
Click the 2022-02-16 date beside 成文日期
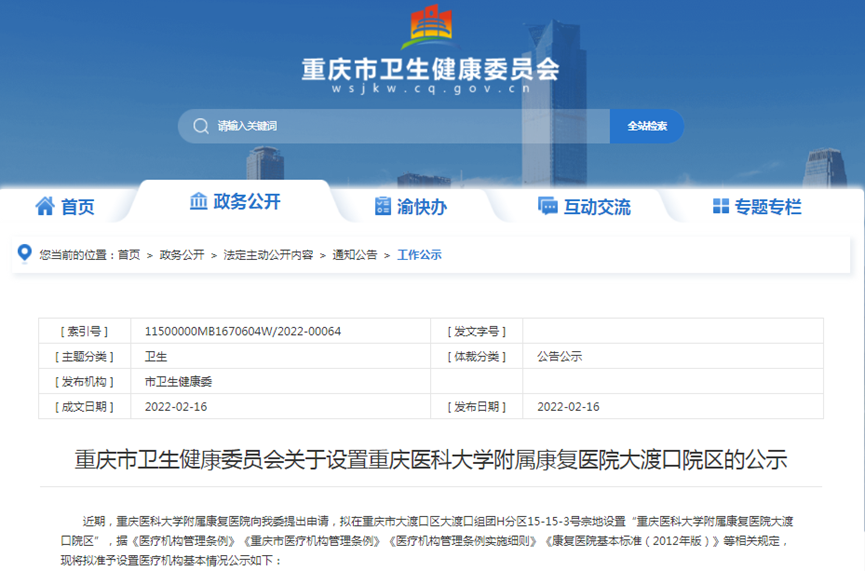(x=176, y=407)
